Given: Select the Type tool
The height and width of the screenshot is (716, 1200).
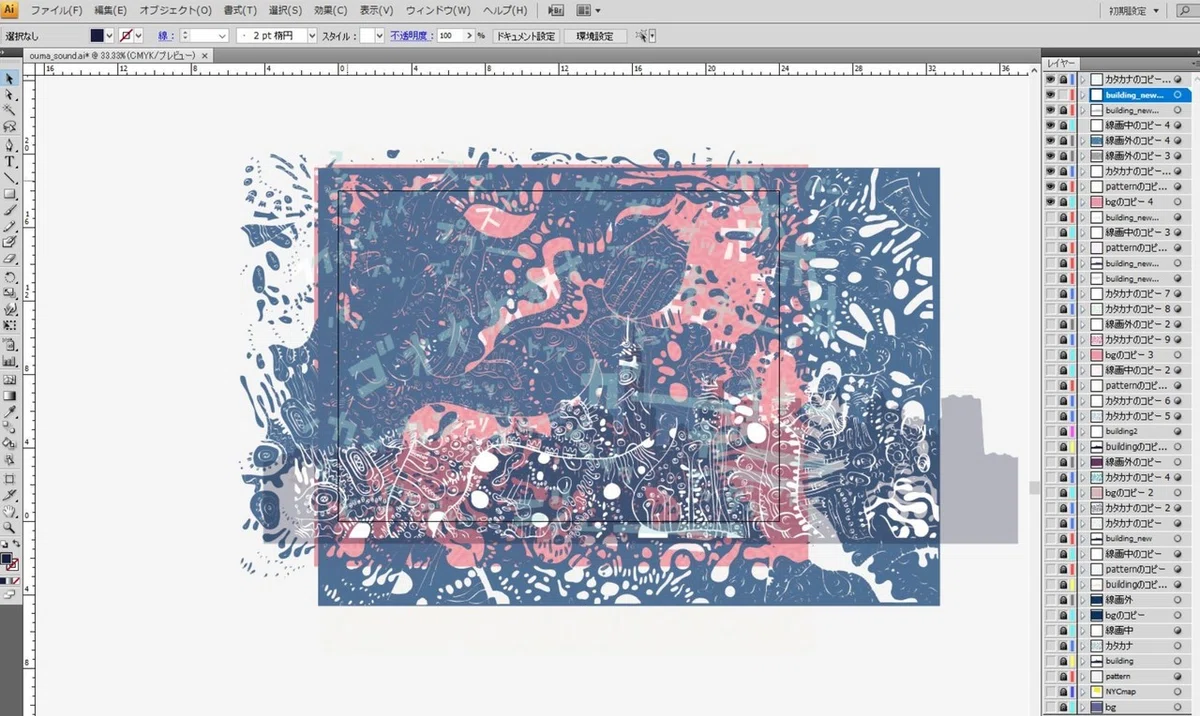Looking at the screenshot, I should (10, 161).
